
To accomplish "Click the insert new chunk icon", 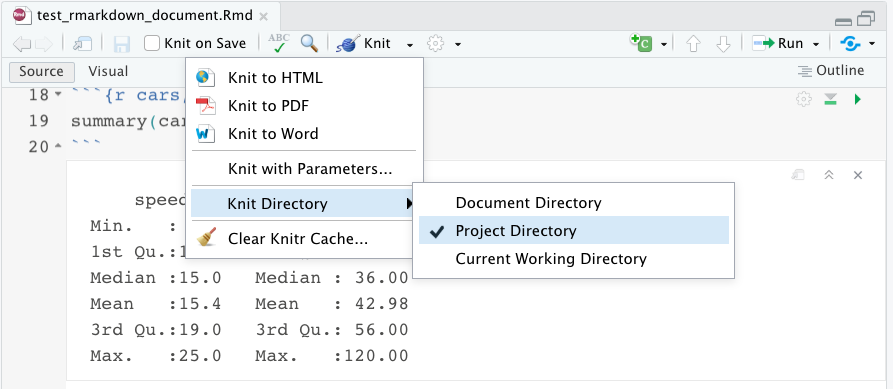I will 641,43.
